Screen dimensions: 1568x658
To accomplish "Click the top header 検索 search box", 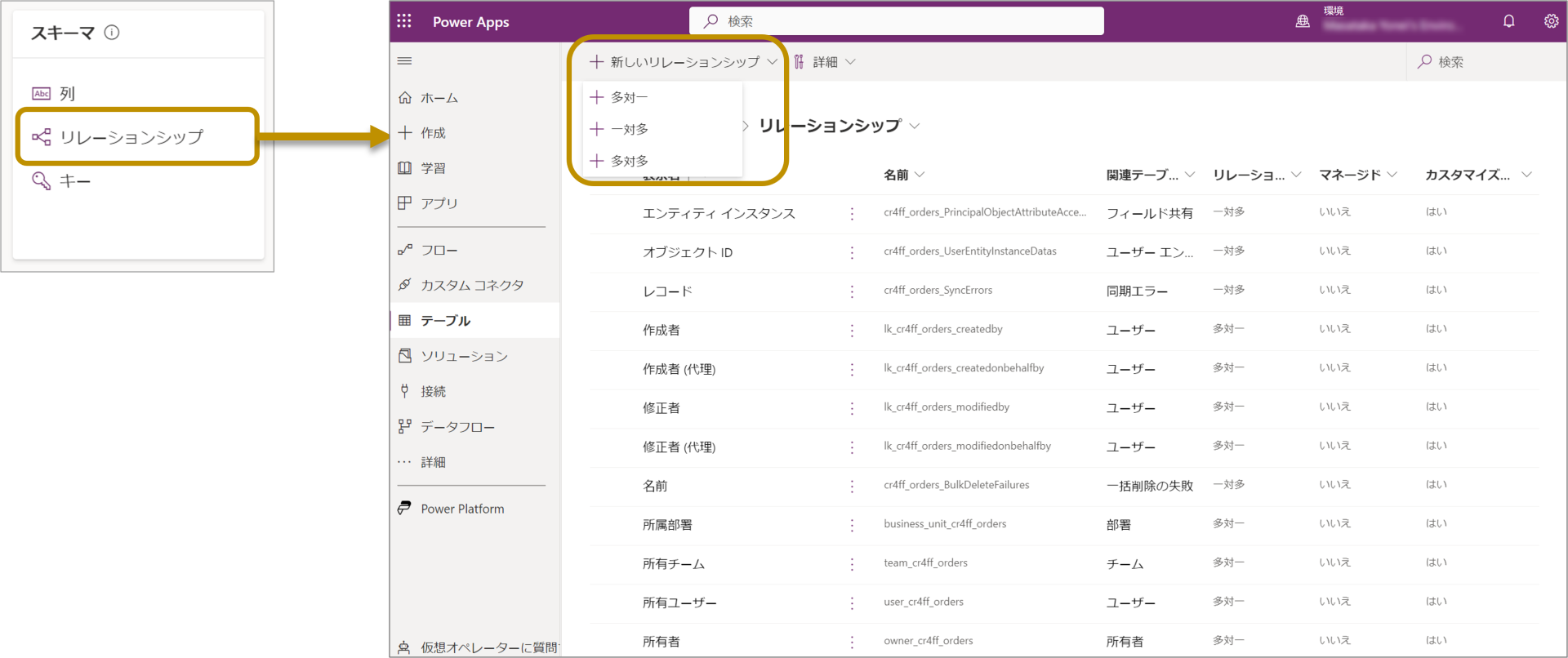I will point(897,21).
